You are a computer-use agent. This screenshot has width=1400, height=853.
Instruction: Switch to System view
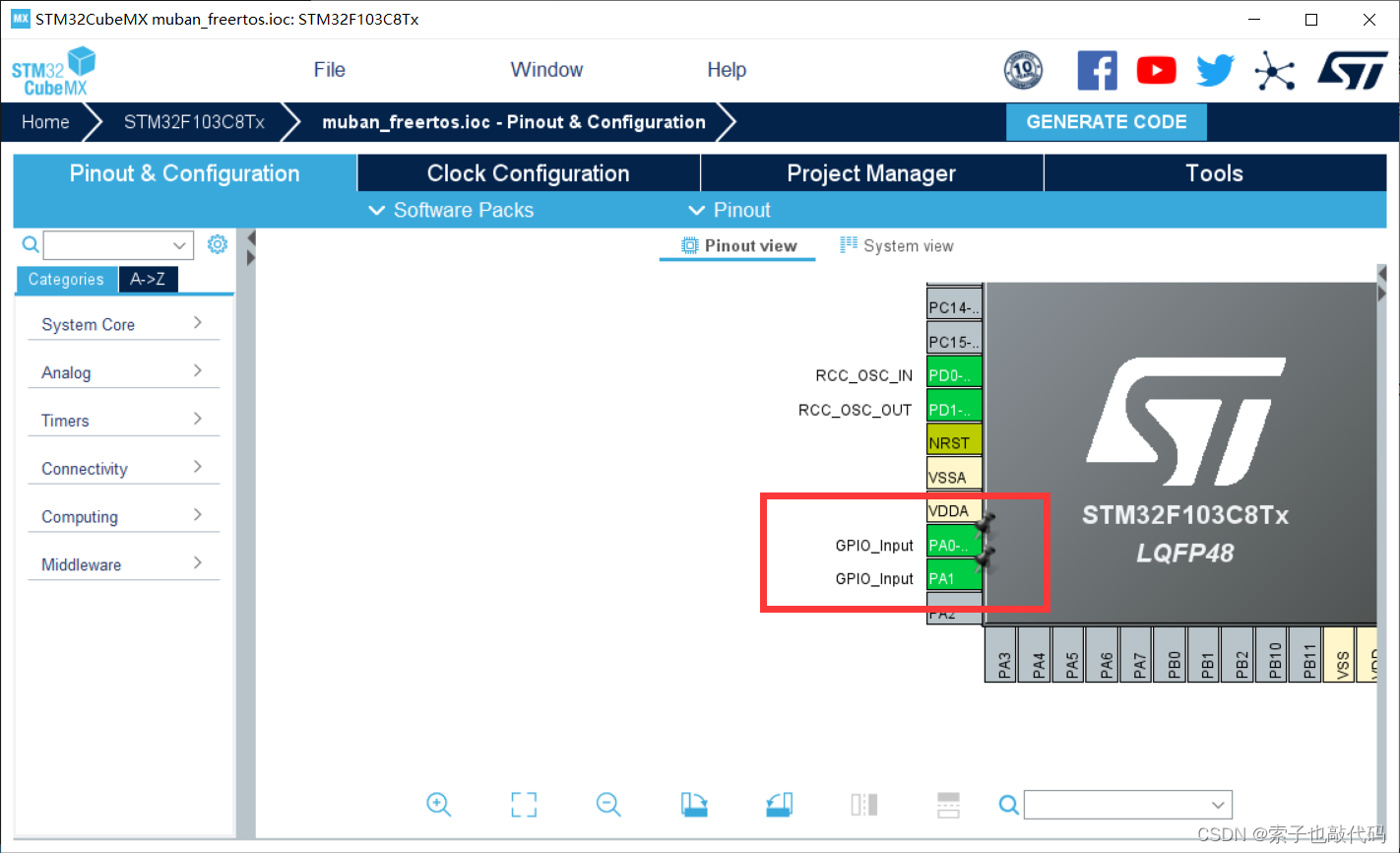click(x=897, y=246)
